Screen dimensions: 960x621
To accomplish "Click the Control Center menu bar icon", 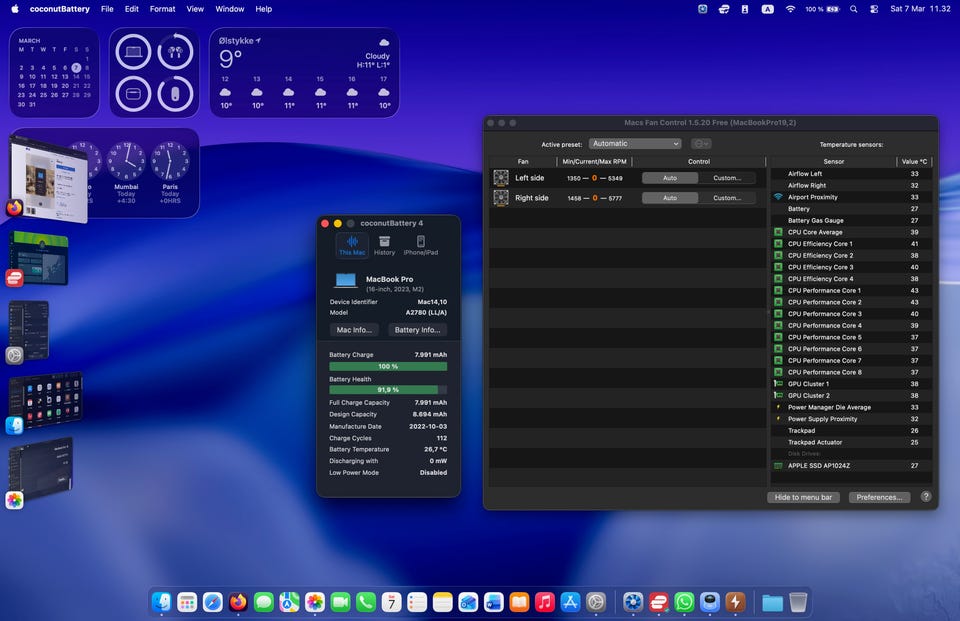I will point(874,9).
